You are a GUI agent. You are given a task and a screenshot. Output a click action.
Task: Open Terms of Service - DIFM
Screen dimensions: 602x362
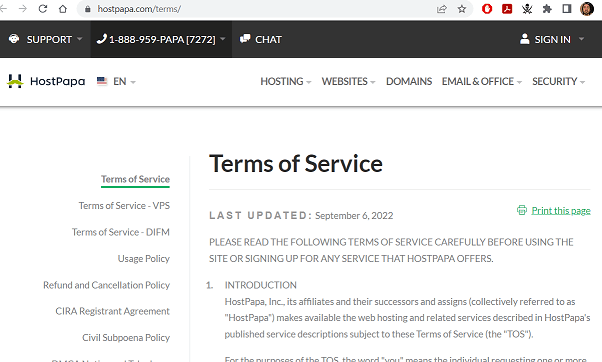pyautogui.click(x=121, y=232)
